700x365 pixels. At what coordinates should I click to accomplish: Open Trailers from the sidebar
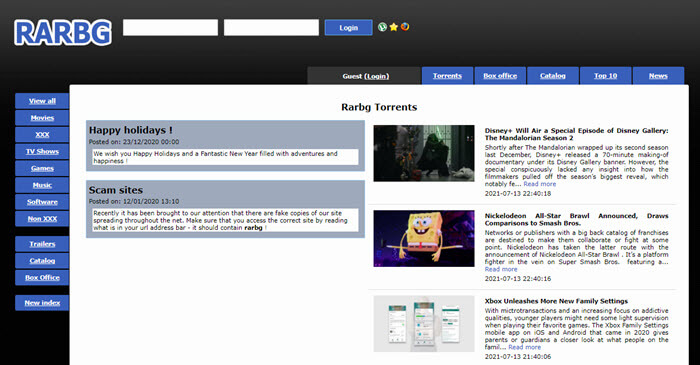point(42,244)
